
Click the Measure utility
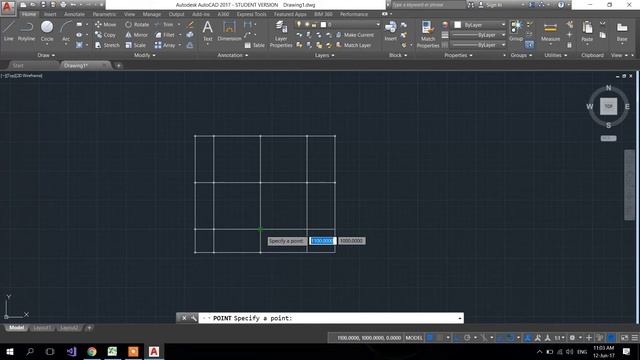(x=550, y=32)
